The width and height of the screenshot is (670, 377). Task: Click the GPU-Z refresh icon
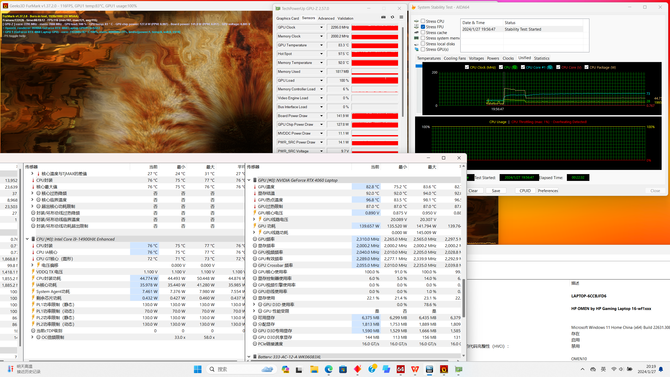point(392,18)
